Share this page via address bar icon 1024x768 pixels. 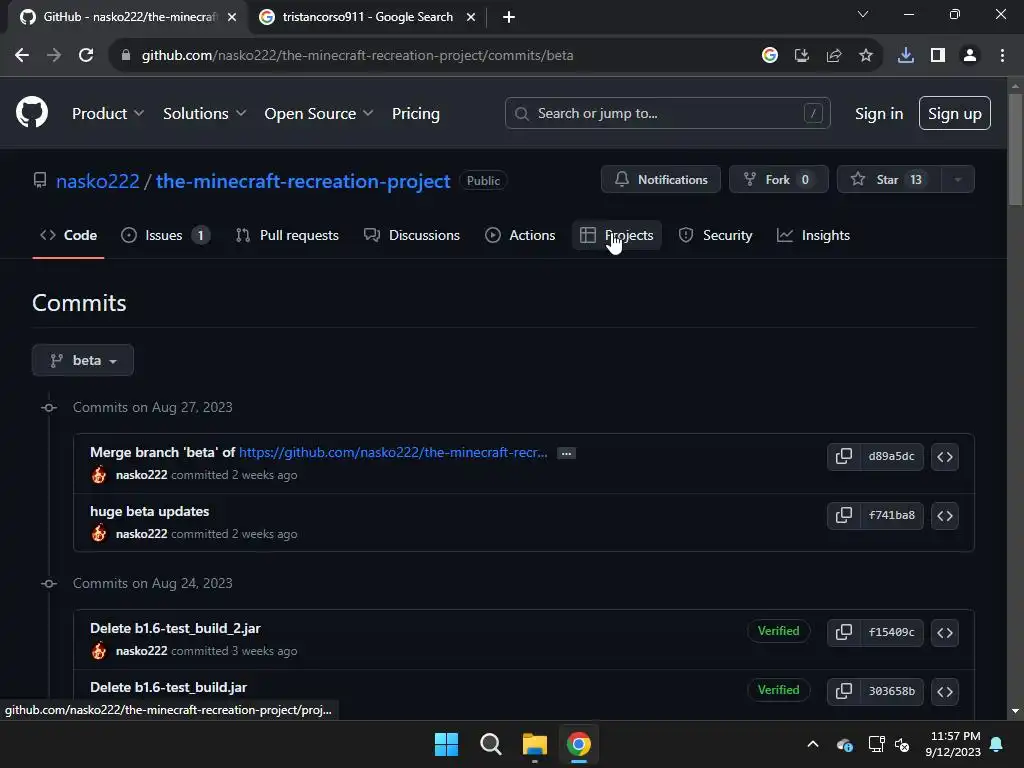[834, 56]
